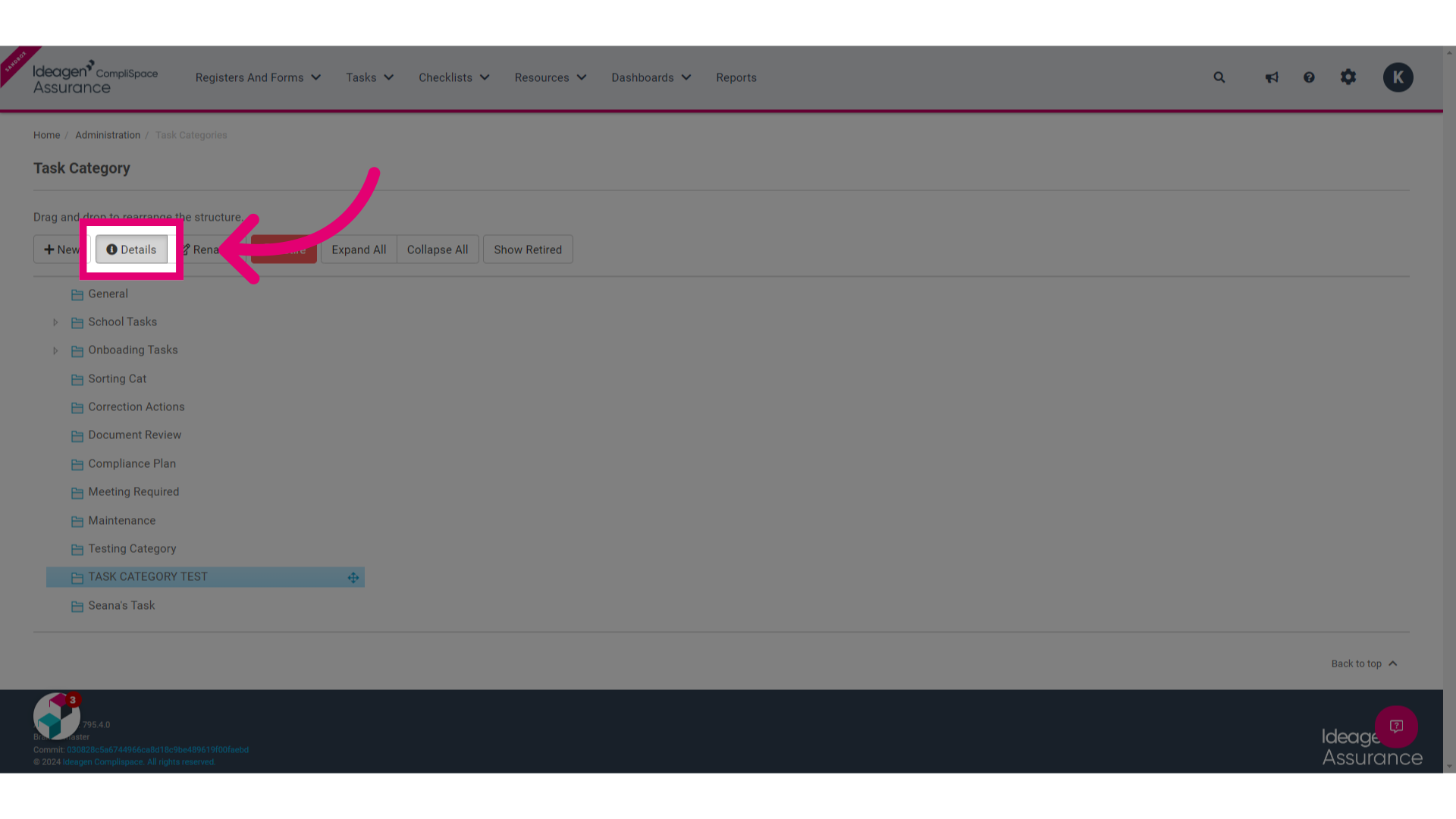Click the folder icon beside Seana's Task
The width and height of the screenshot is (1456, 819).
point(77,607)
